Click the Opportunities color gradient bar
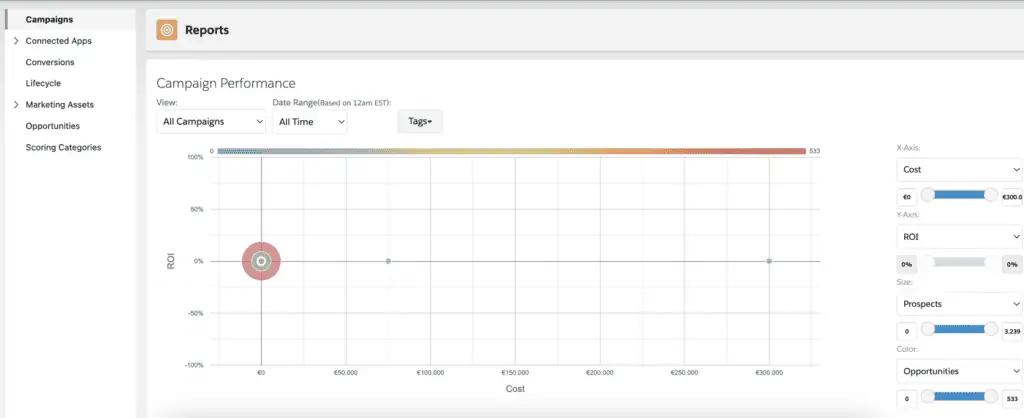The image size is (1024, 418). click(x=511, y=151)
